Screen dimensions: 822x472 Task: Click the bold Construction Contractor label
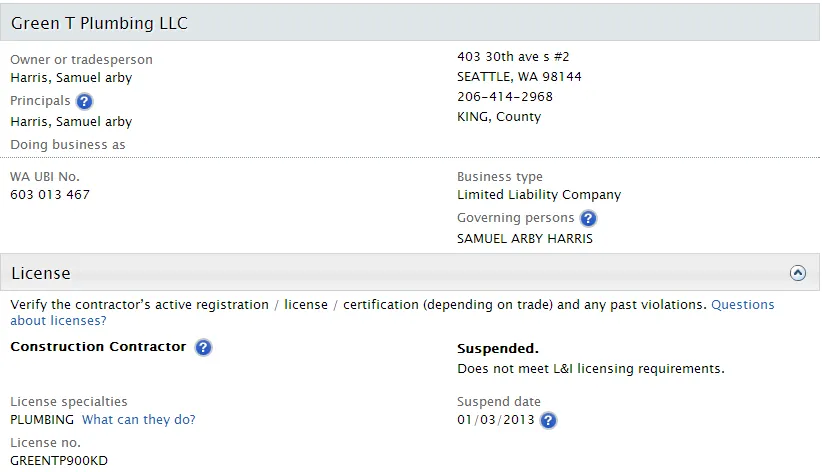tap(98, 347)
